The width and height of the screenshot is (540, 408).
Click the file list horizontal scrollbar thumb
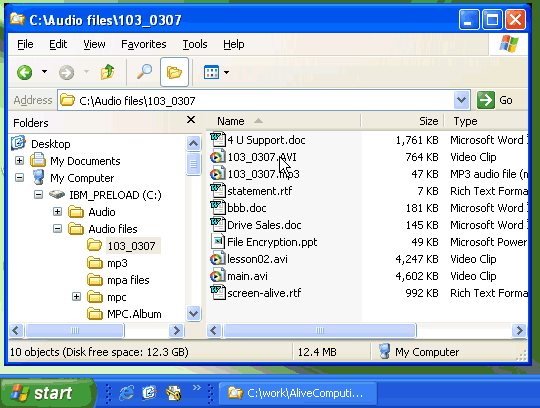point(320,331)
